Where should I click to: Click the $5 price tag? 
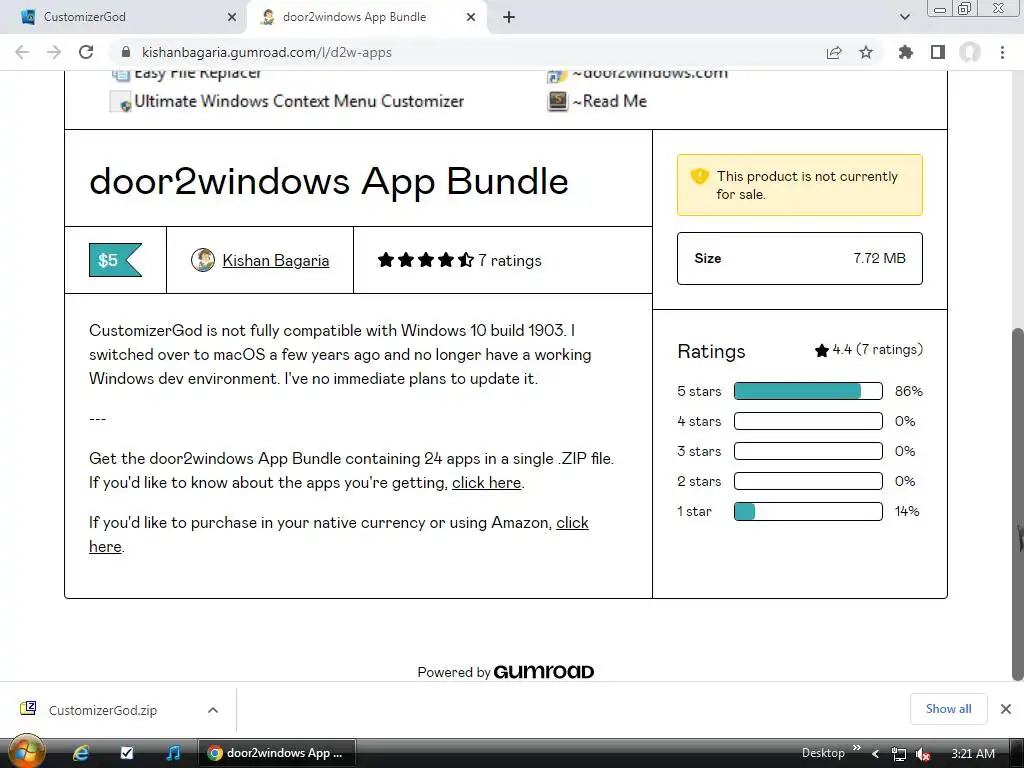tap(115, 260)
